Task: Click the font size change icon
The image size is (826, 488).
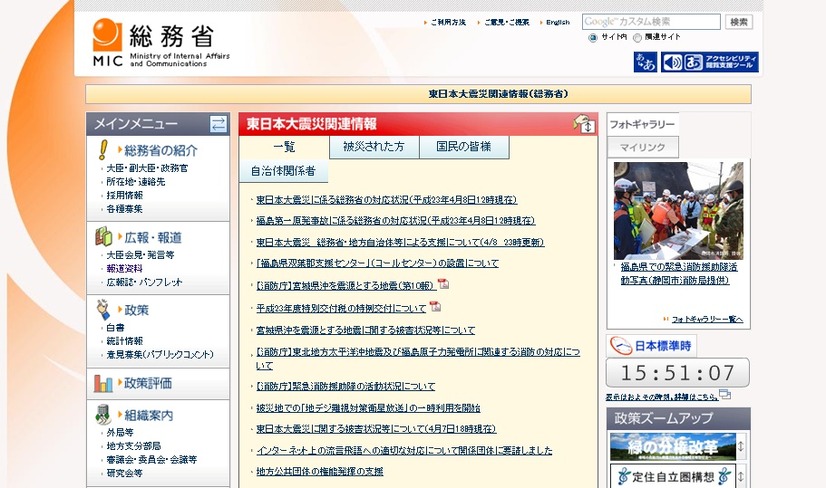Action: pos(645,62)
